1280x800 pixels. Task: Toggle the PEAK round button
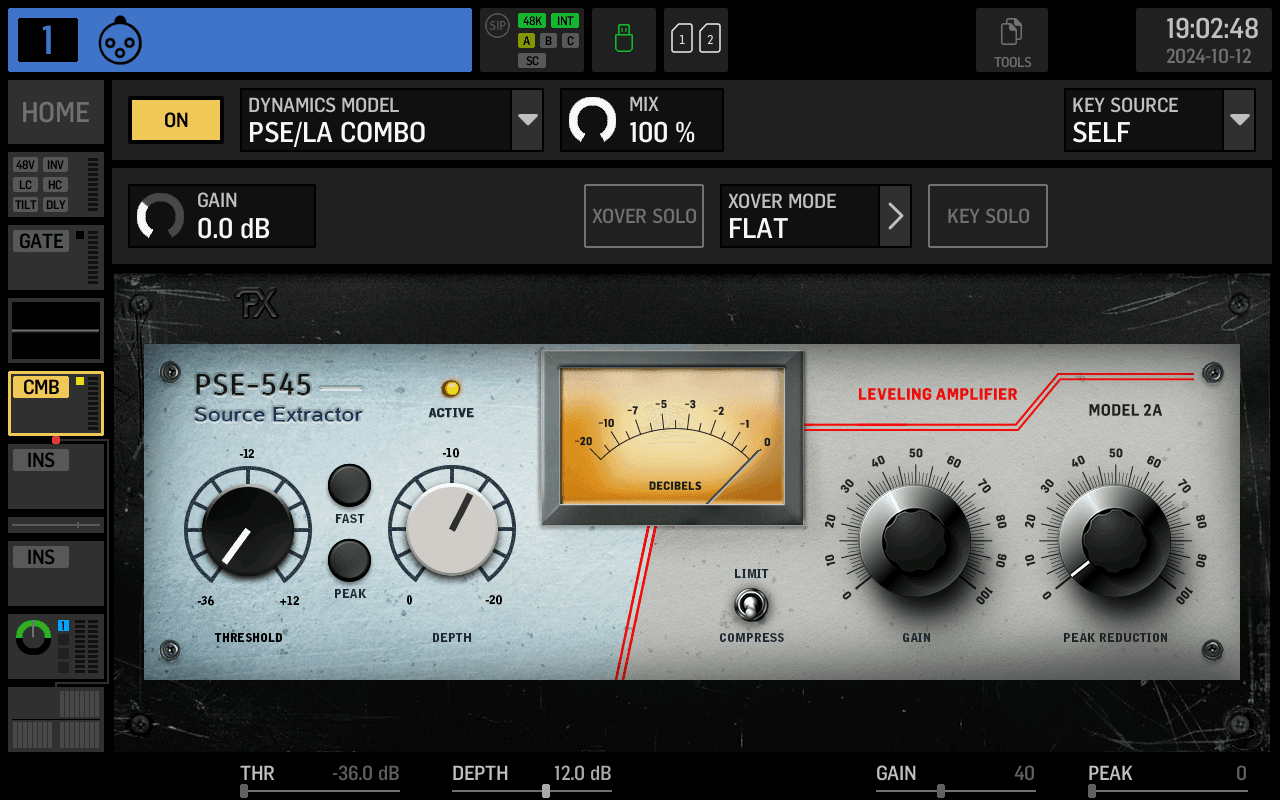pos(350,560)
